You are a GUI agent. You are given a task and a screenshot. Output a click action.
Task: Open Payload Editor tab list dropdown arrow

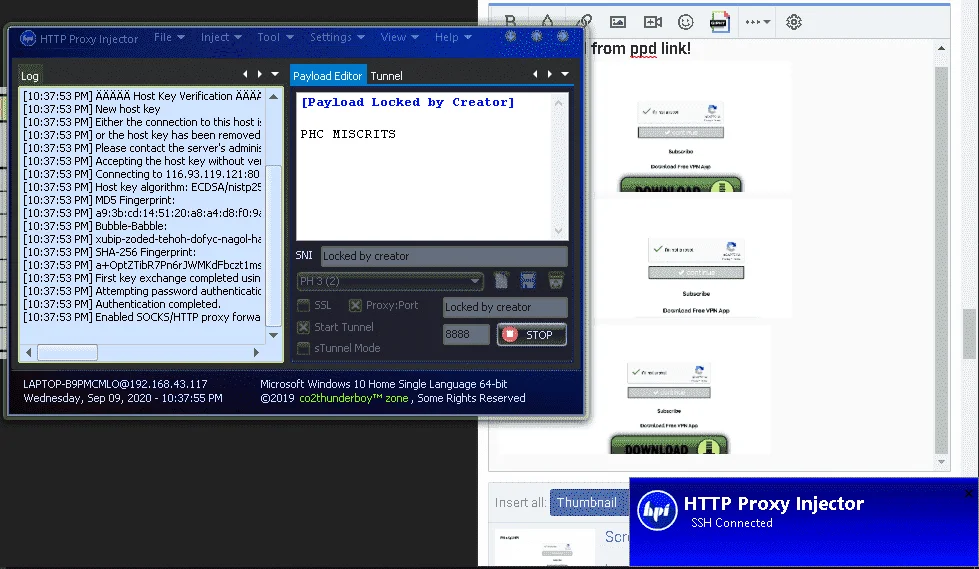pyautogui.click(x=565, y=74)
